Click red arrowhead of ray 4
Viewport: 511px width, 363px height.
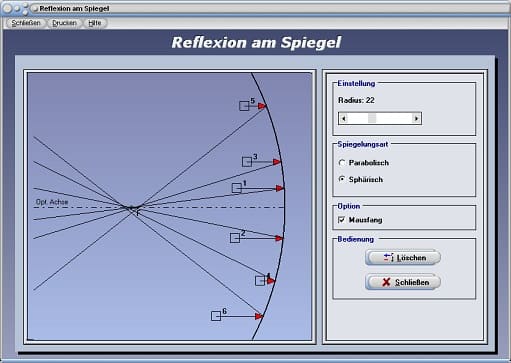(x=271, y=281)
